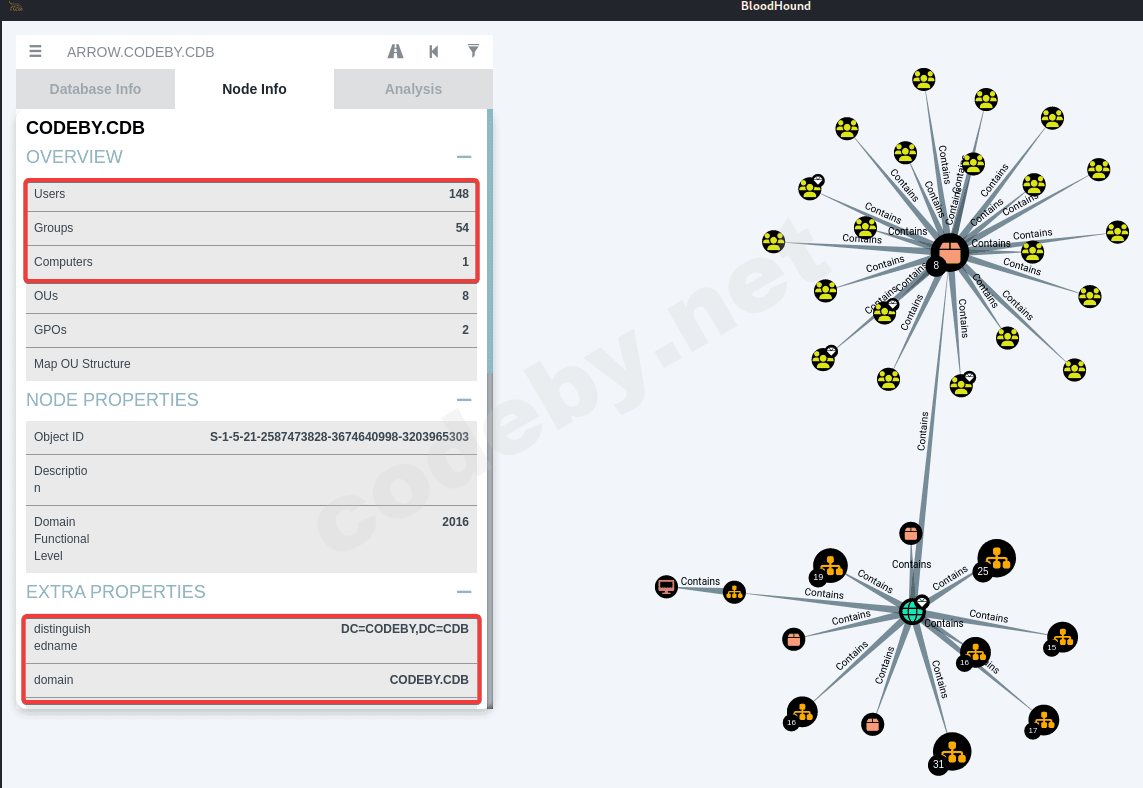Click the back (previous graph) icon
1143x788 pixels.
(434, 51)
